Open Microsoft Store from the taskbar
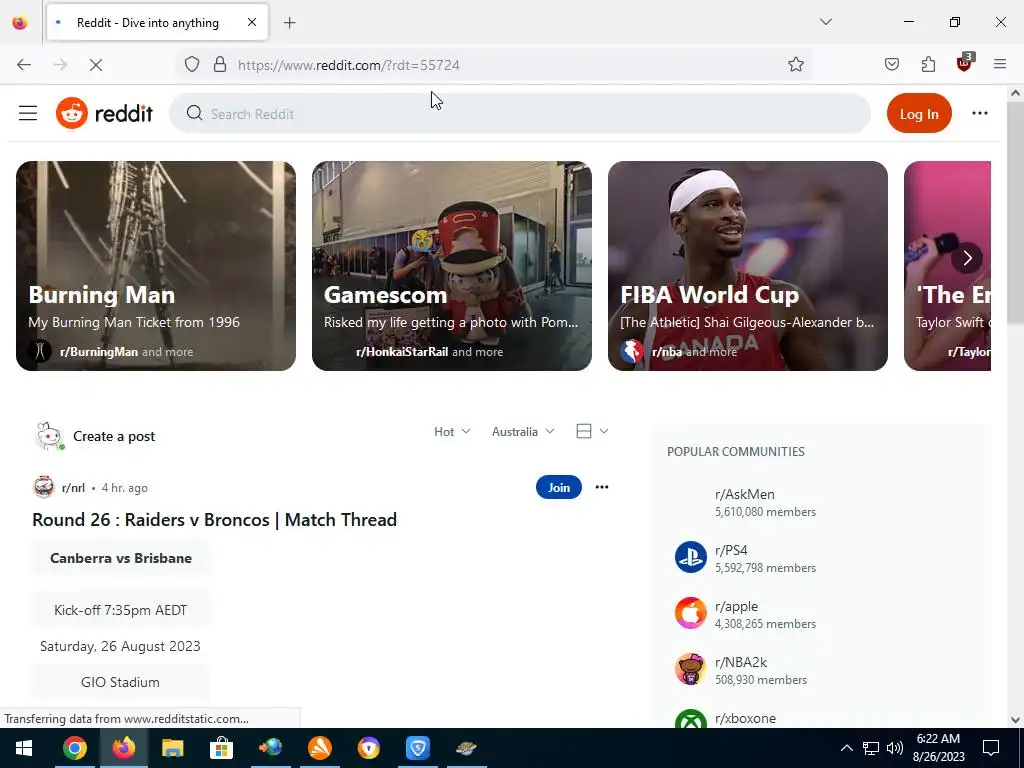1024x768 pixels. [x=221, y=748]
